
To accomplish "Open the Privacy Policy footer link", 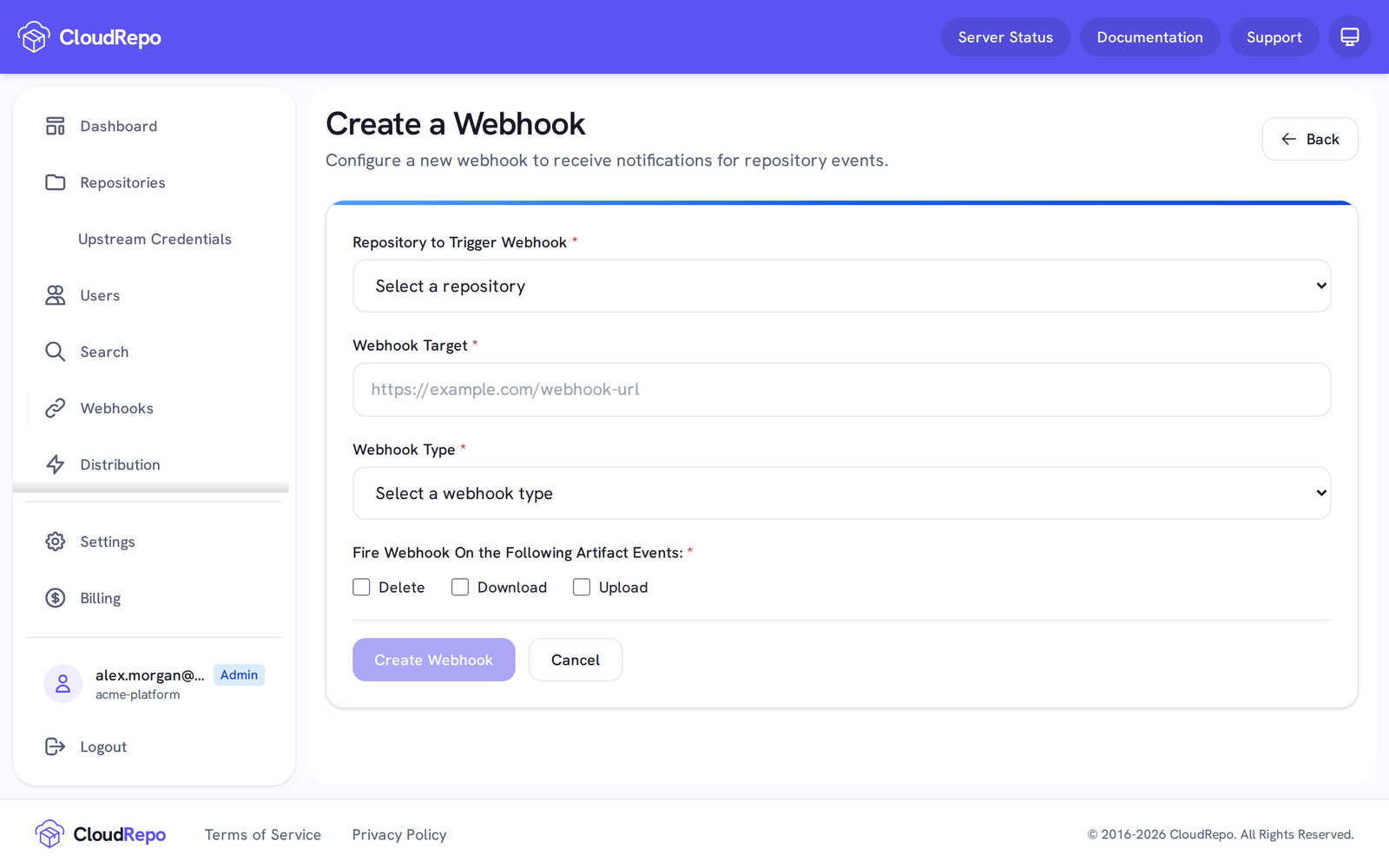I will tap(398, 835).
